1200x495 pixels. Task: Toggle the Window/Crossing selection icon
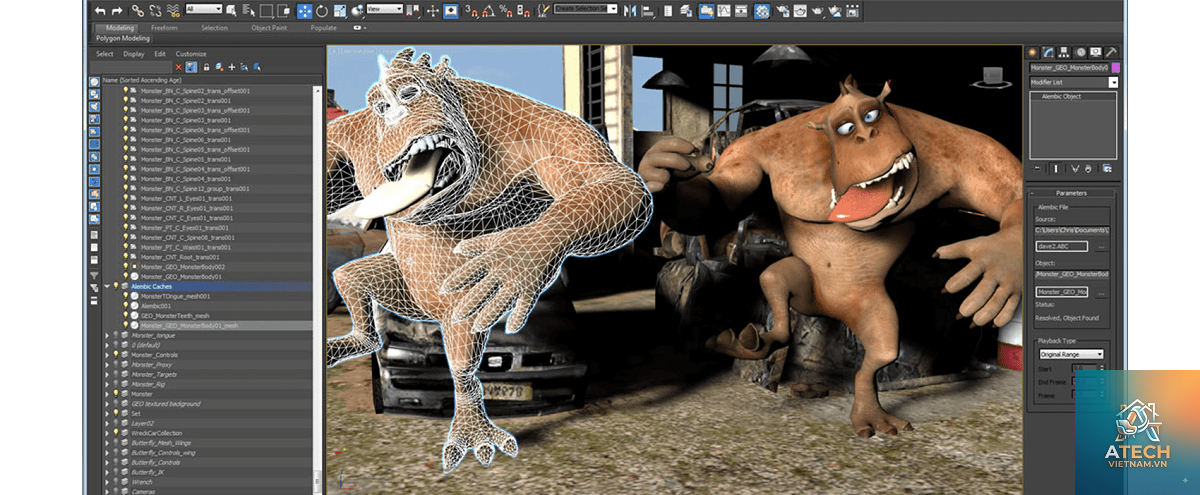pyautogui.click(x=285, y=10)
